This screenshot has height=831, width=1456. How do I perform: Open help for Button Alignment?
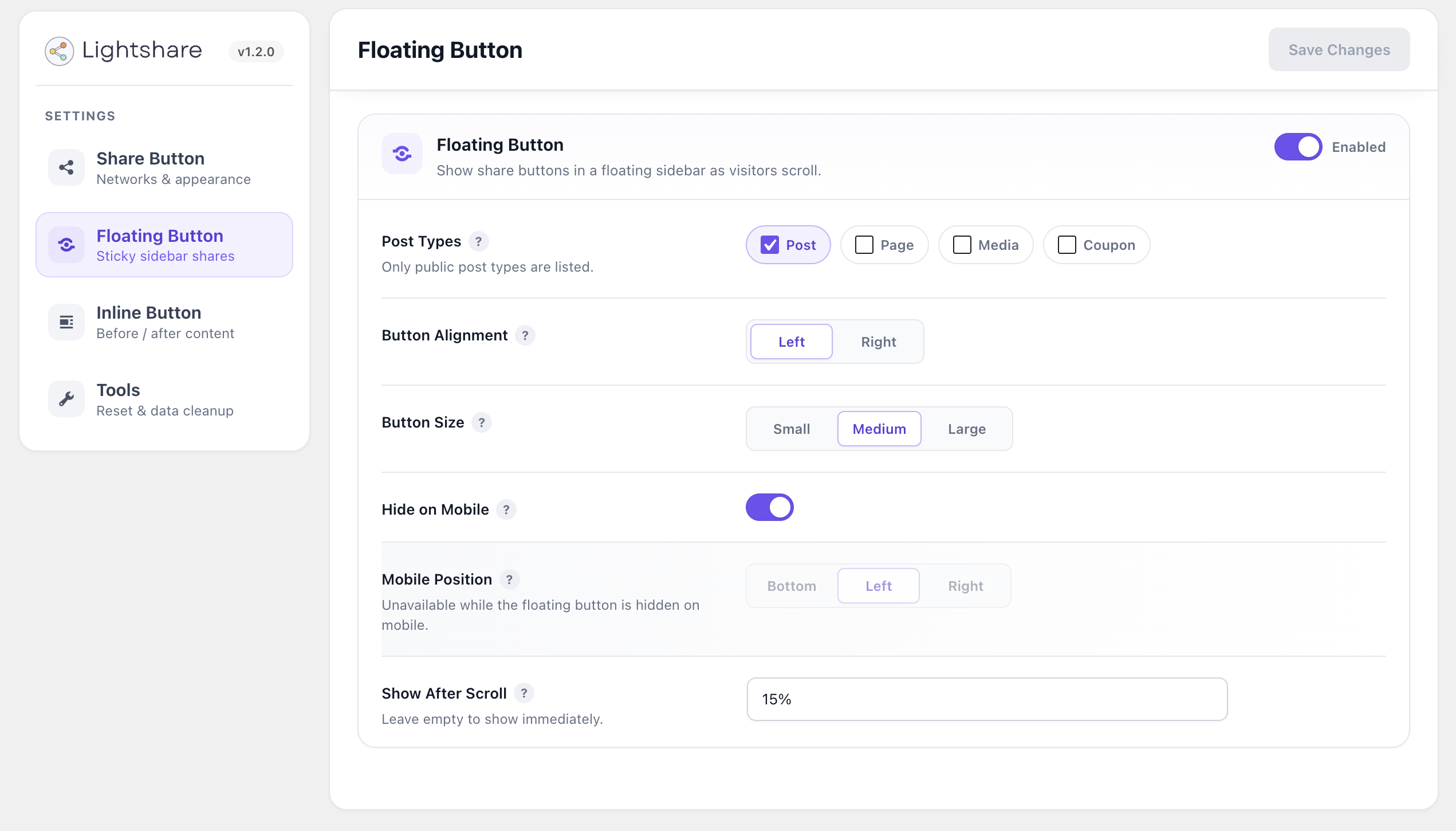[525, 335]
